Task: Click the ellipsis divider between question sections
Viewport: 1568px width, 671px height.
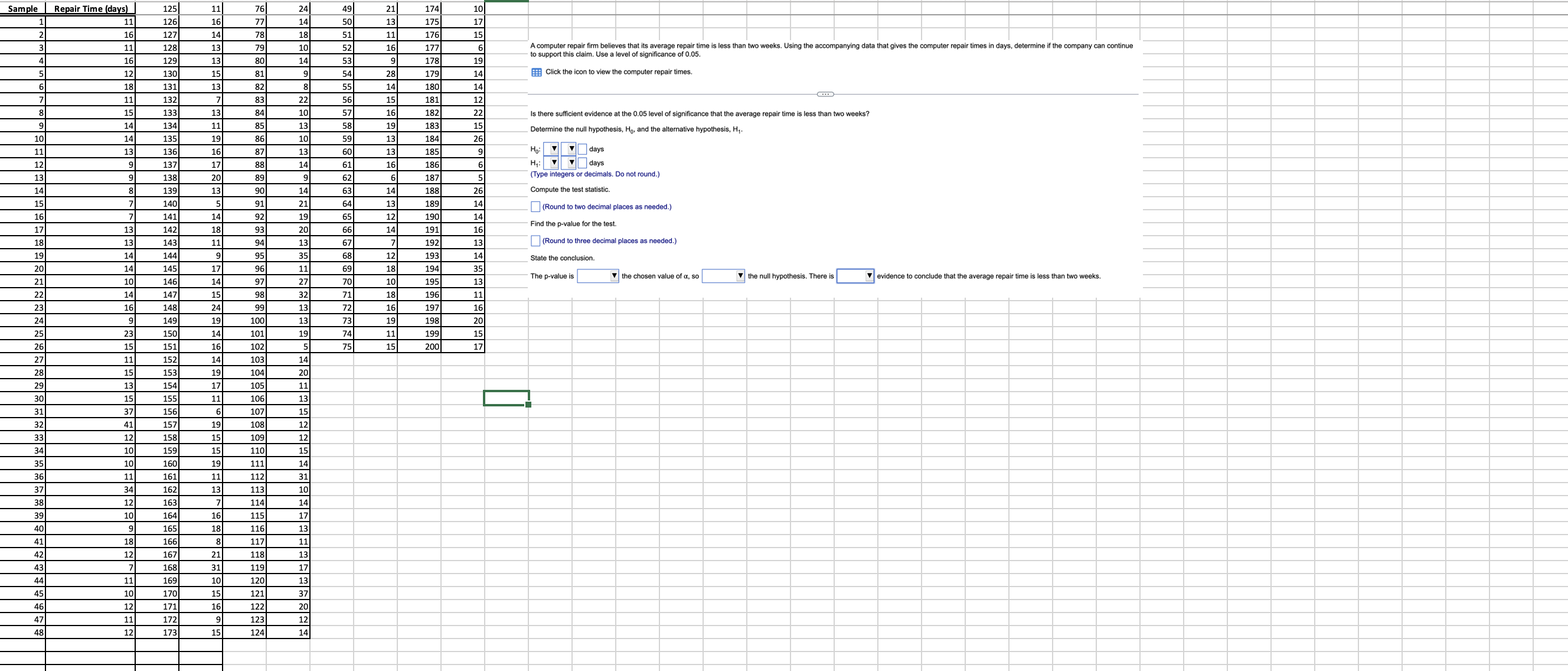Action: pos(826,94)
